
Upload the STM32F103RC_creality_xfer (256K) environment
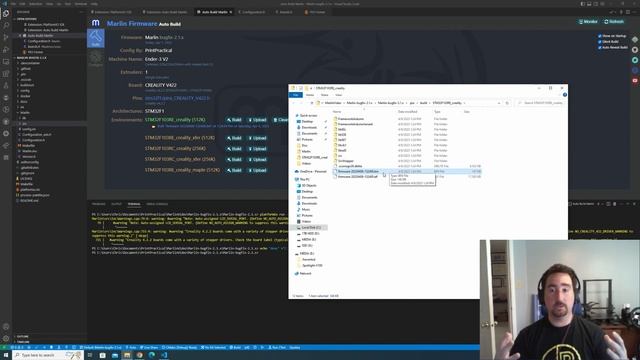pos(258,159)
